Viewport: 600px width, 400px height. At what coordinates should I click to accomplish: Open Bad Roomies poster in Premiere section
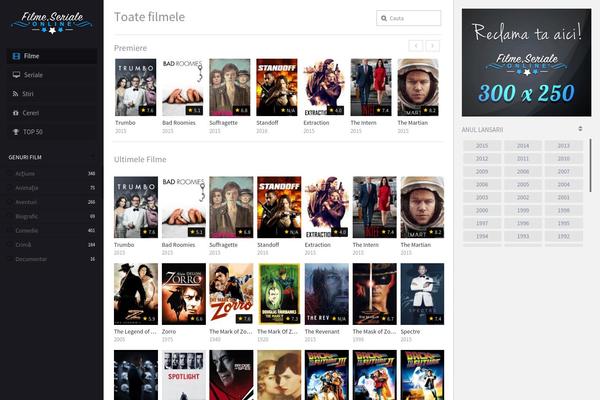pos(183,87)
